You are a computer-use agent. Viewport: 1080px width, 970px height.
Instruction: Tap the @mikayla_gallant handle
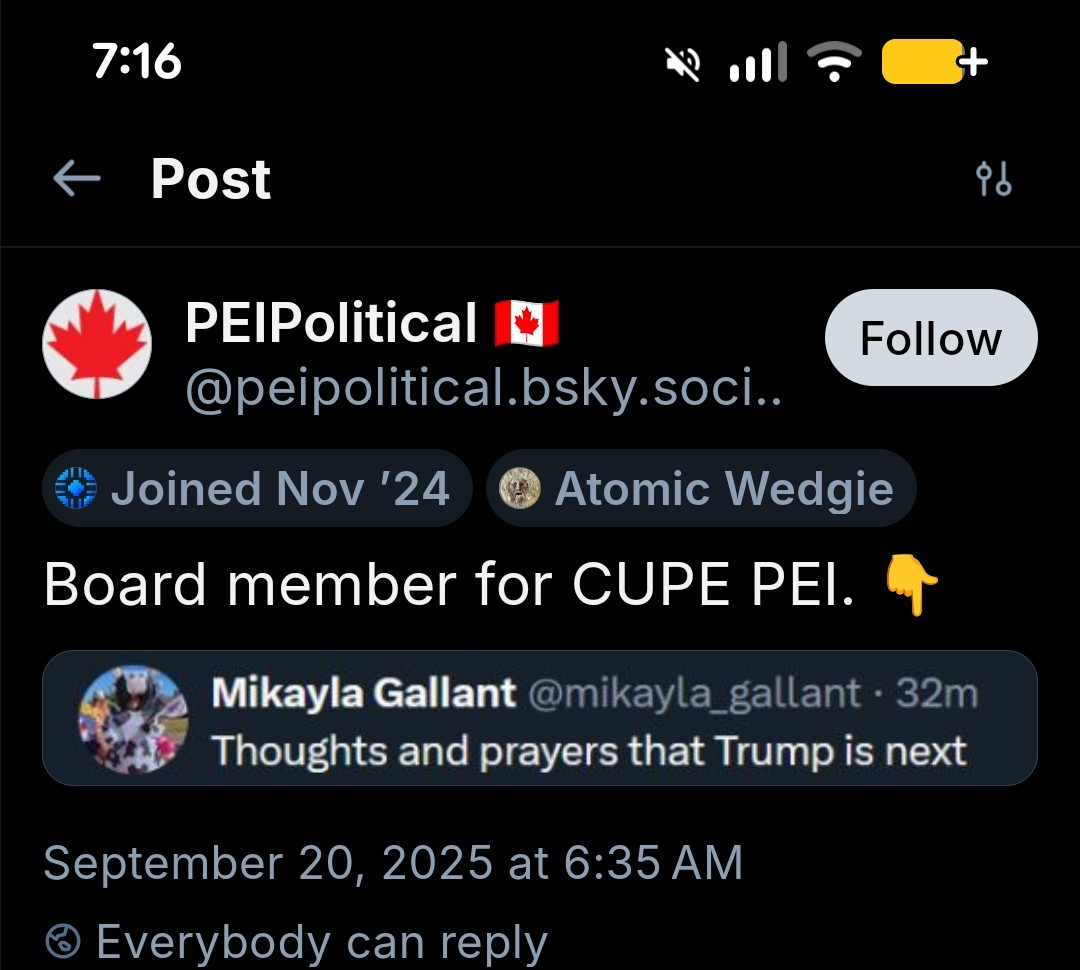[x=692, y=693]
